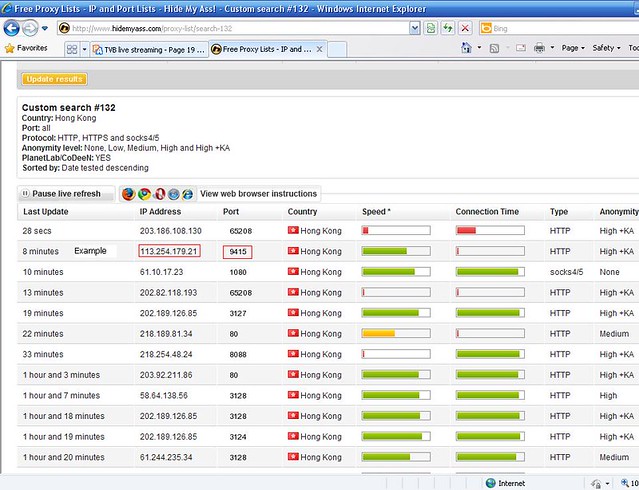
Task: Click the Last Update column header
Action: (x=46, y=212)
